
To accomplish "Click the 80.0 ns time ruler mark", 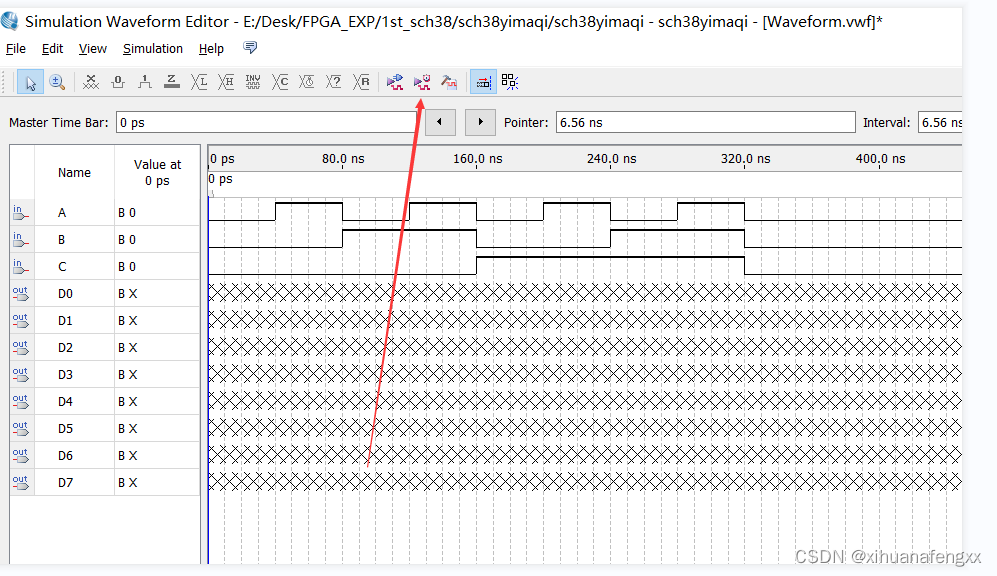I will coord(343,159).
